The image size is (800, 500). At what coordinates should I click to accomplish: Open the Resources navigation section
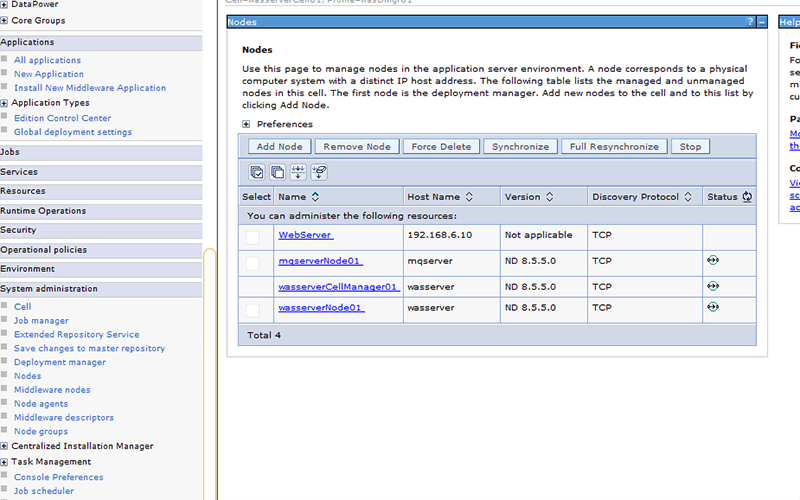101,191
